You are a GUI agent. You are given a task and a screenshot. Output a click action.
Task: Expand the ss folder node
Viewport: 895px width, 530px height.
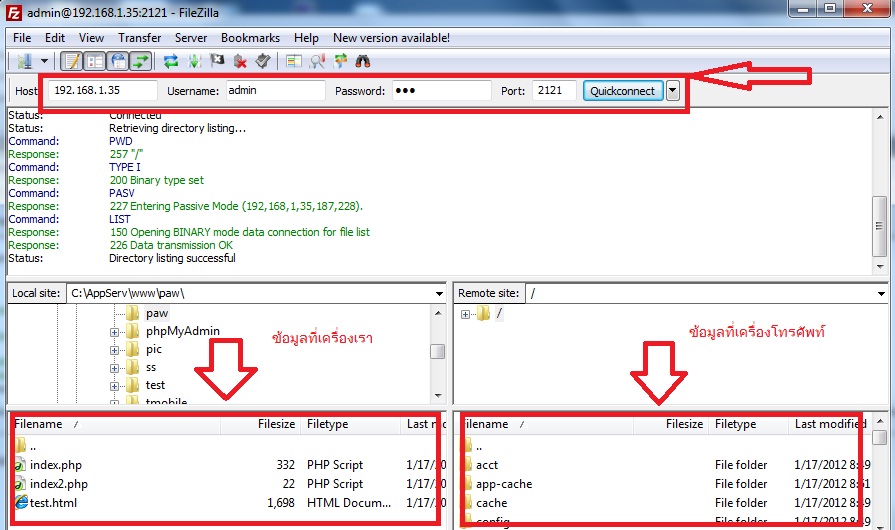click(x=114, y=369)
